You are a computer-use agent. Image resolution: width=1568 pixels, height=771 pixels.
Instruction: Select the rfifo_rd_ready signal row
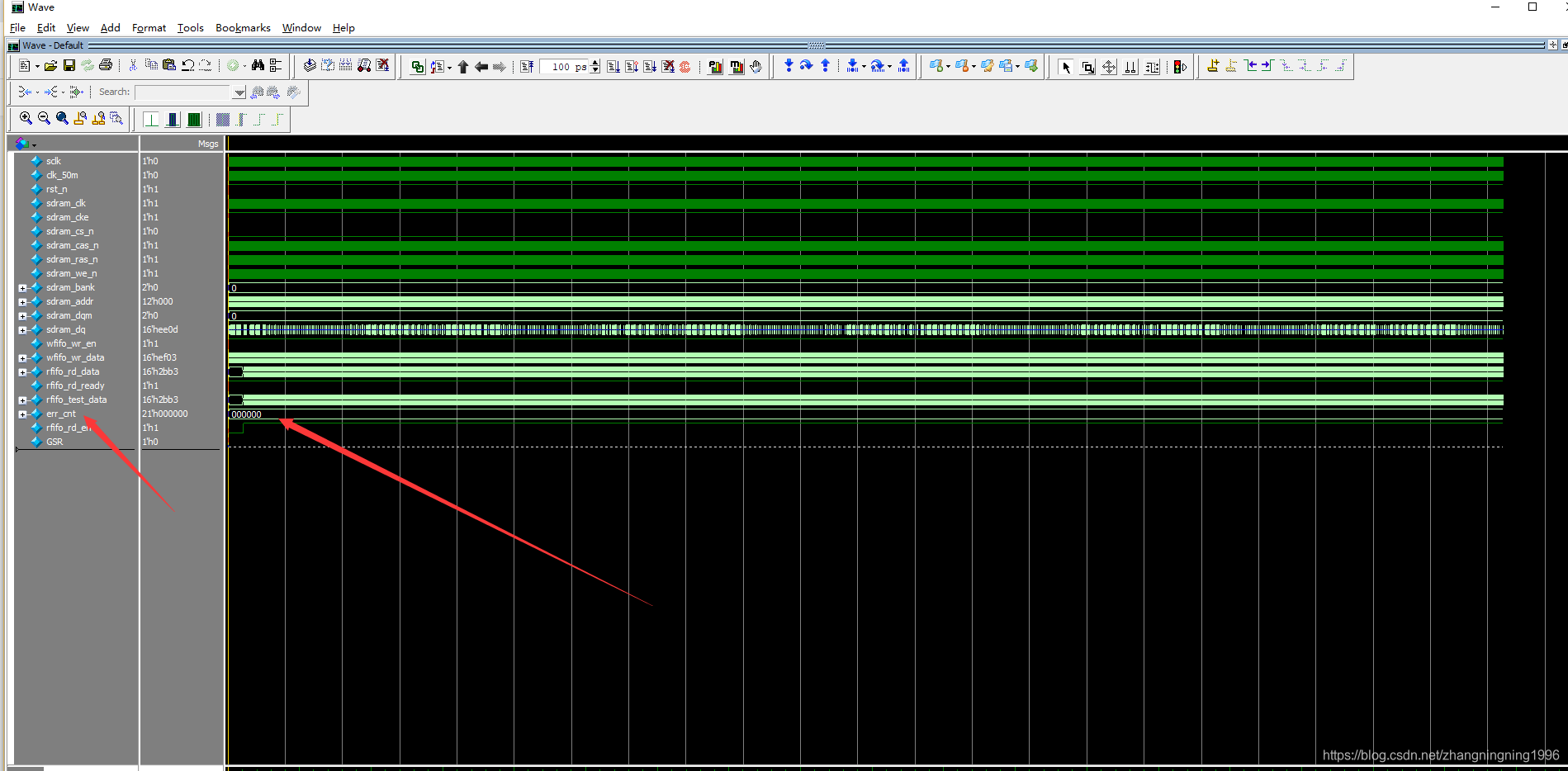(x=75, y=385)
